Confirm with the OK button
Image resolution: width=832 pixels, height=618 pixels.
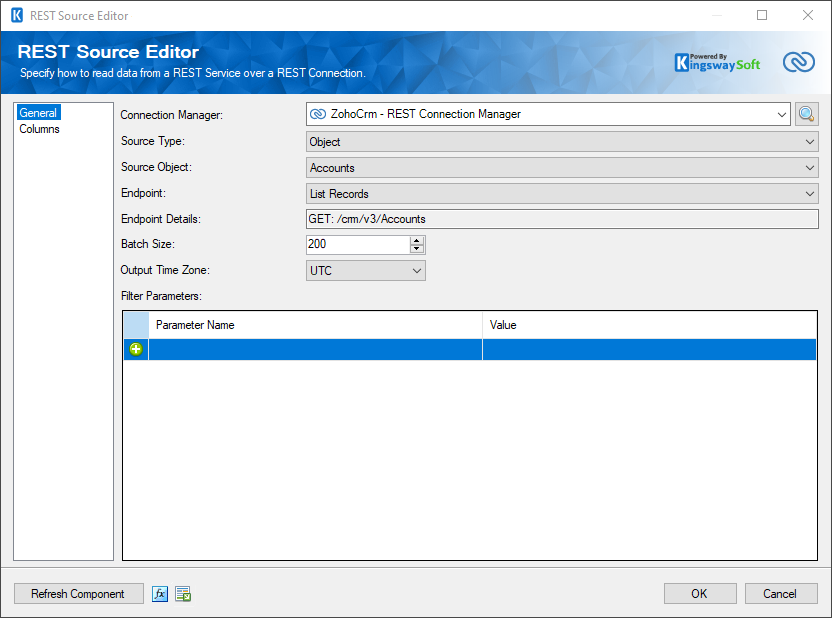(700, 594)
